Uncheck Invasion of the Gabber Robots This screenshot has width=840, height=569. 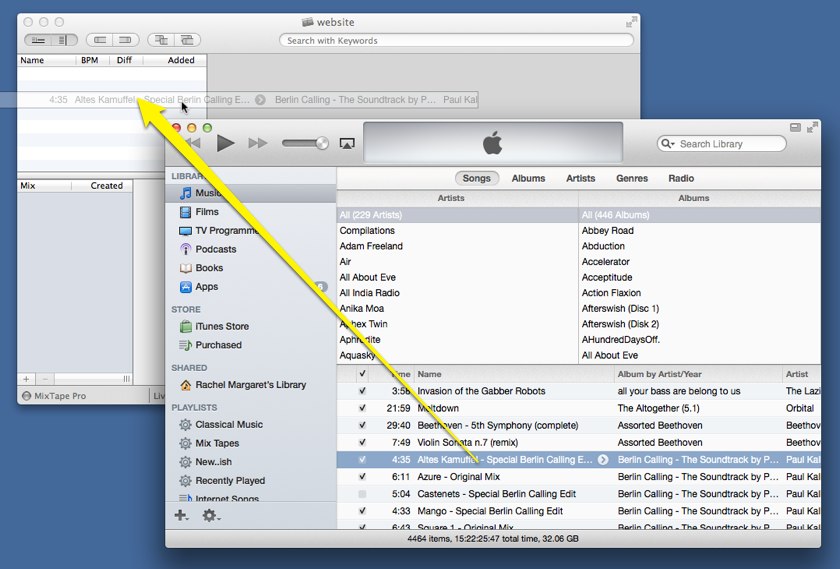363,391
